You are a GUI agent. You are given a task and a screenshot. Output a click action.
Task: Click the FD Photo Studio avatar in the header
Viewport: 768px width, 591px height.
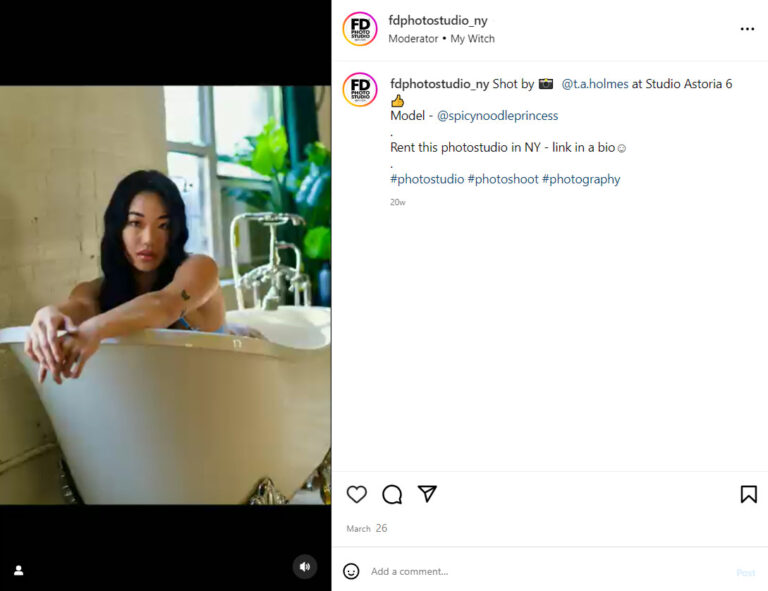[360, 29]
